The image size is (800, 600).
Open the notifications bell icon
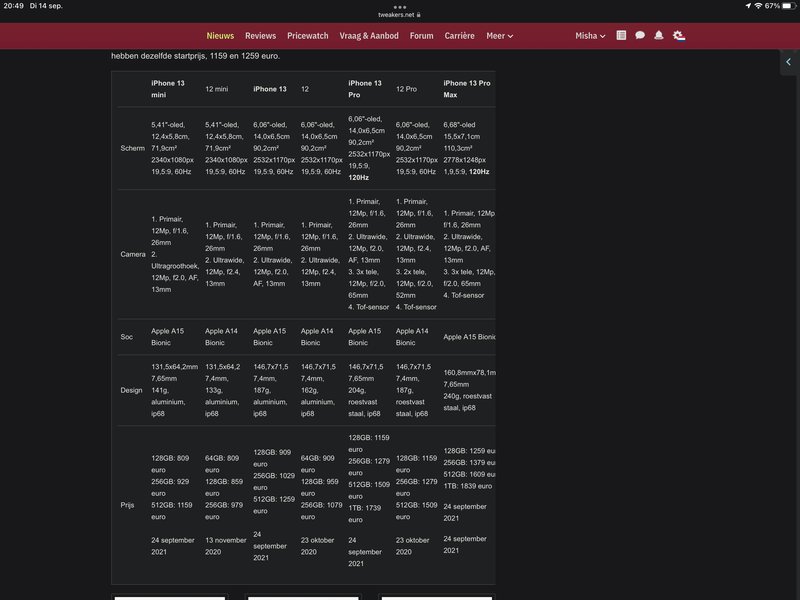(659, 35)
